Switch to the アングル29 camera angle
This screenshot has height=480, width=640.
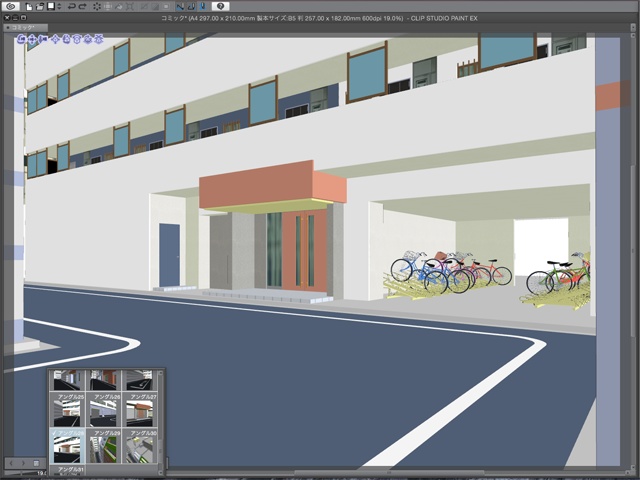coord(104,447)
